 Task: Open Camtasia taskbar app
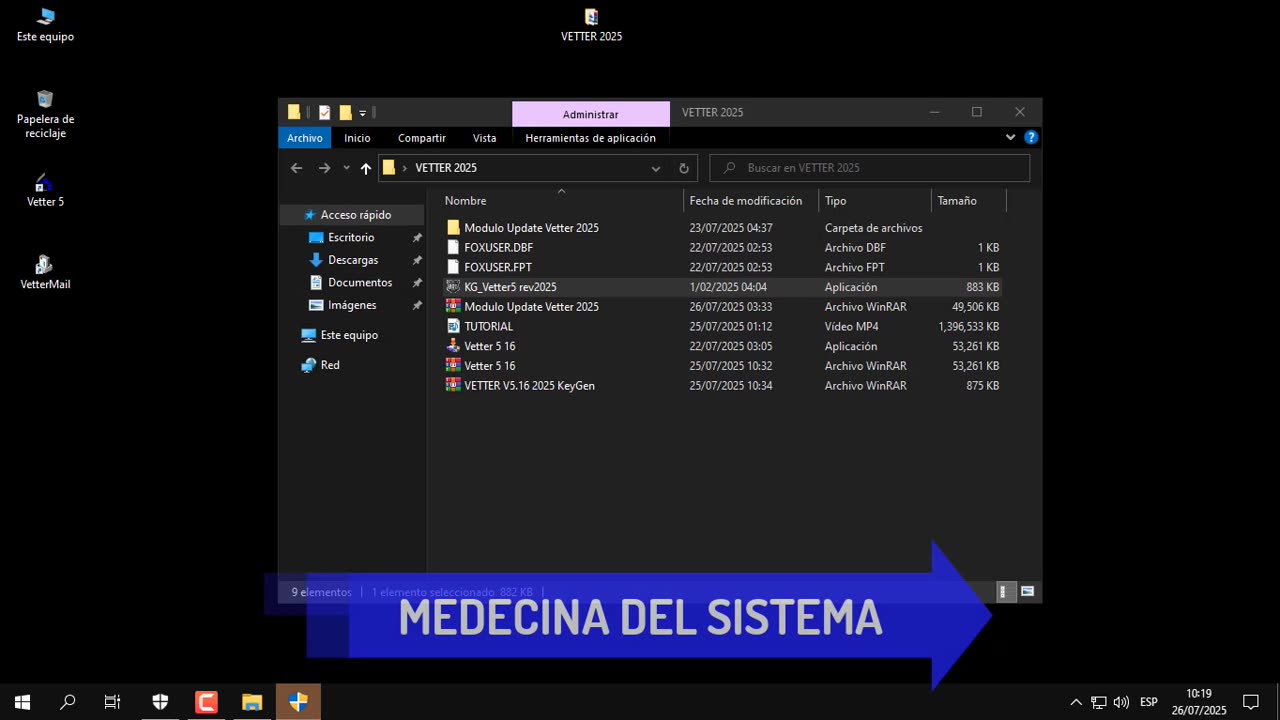tap(206, 702)
